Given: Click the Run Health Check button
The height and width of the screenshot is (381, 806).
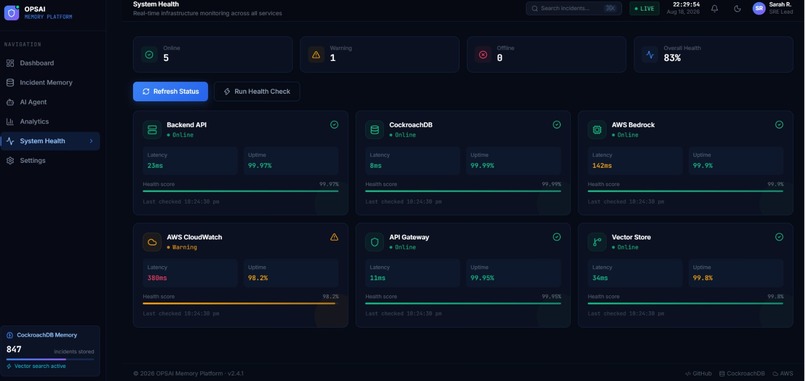Looking at the screenshot, I should 257,91.
